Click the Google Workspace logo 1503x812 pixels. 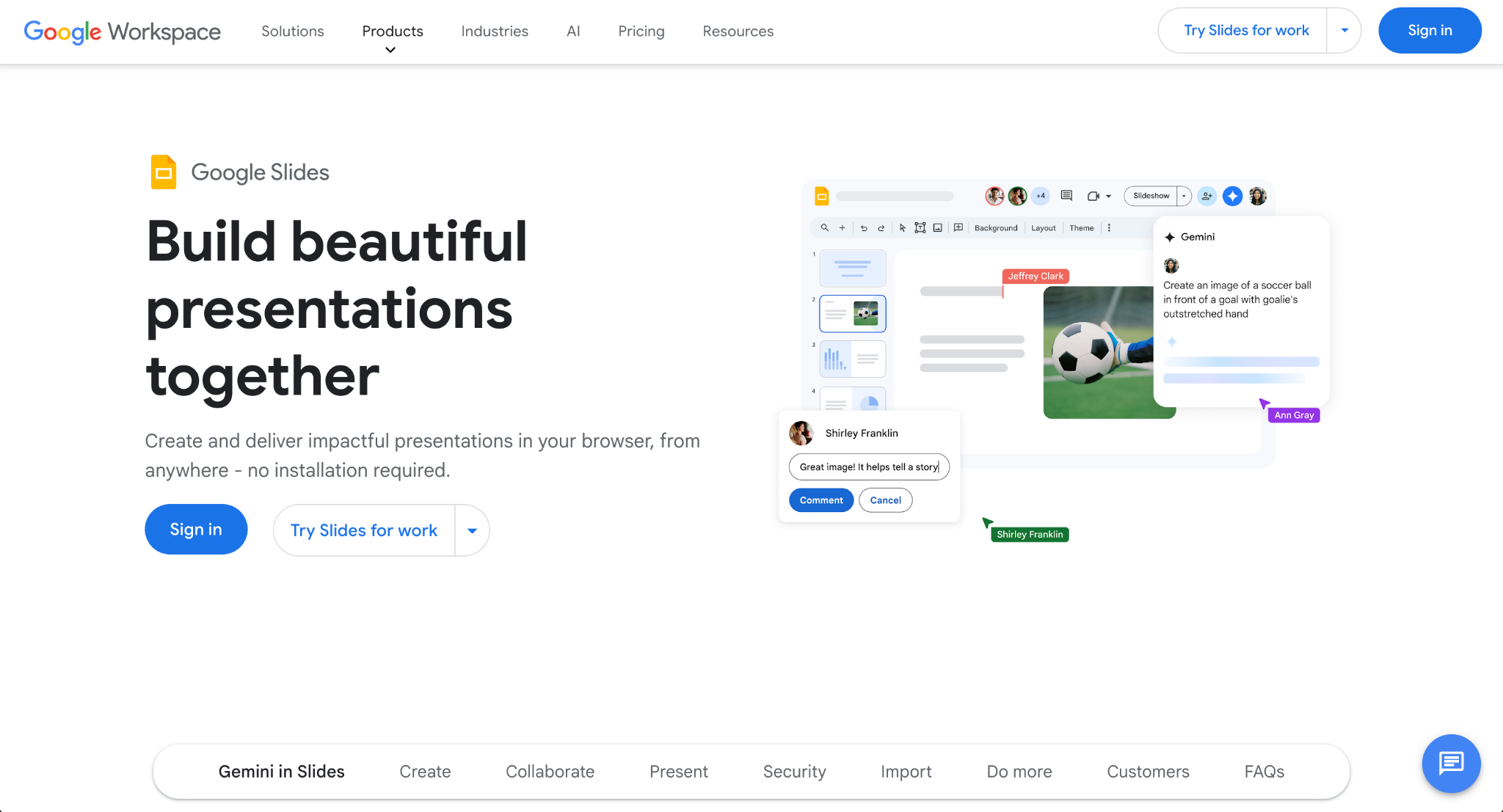pos(123,31)
